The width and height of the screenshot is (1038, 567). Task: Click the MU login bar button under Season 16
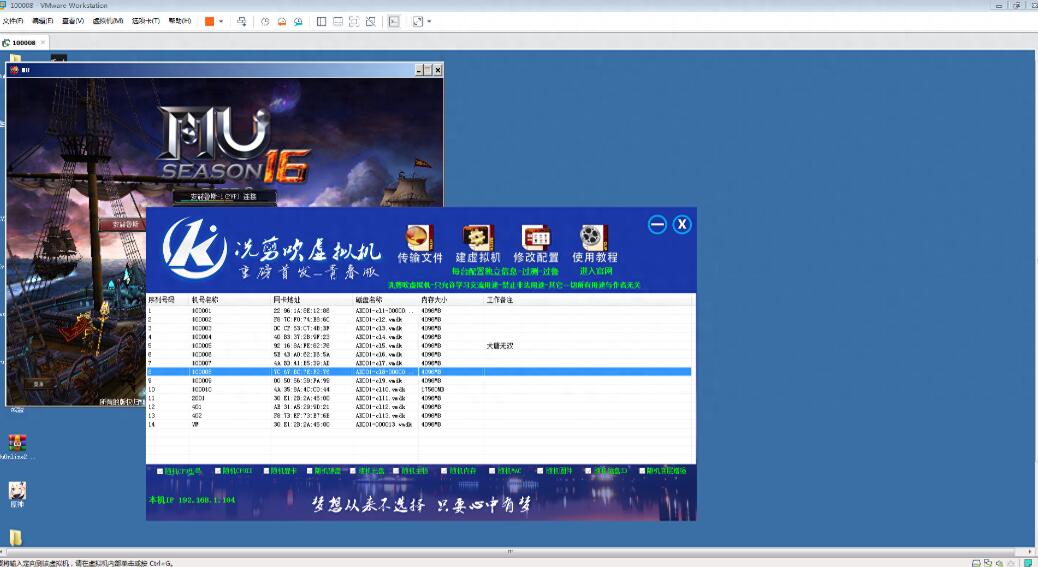(x=224, y=196)
